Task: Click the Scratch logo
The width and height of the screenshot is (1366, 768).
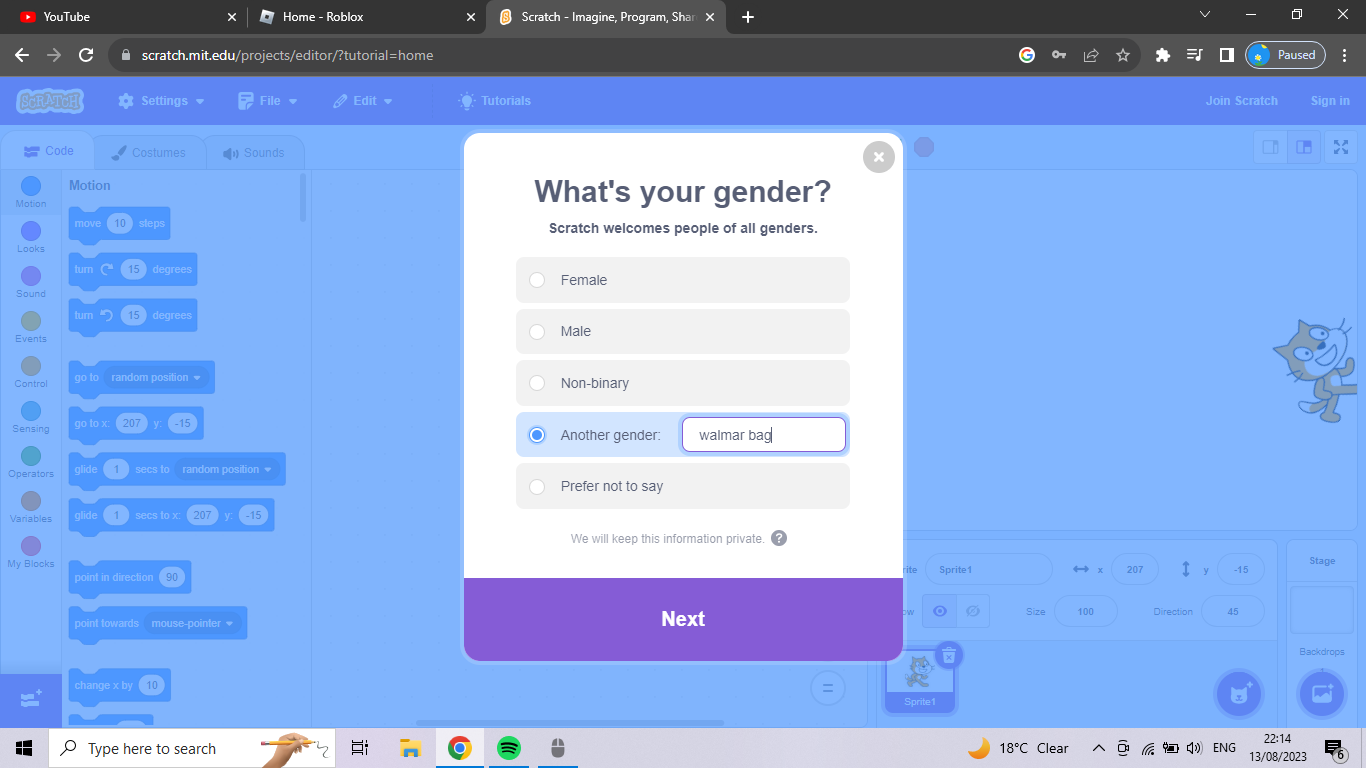Action: point(50,101)
